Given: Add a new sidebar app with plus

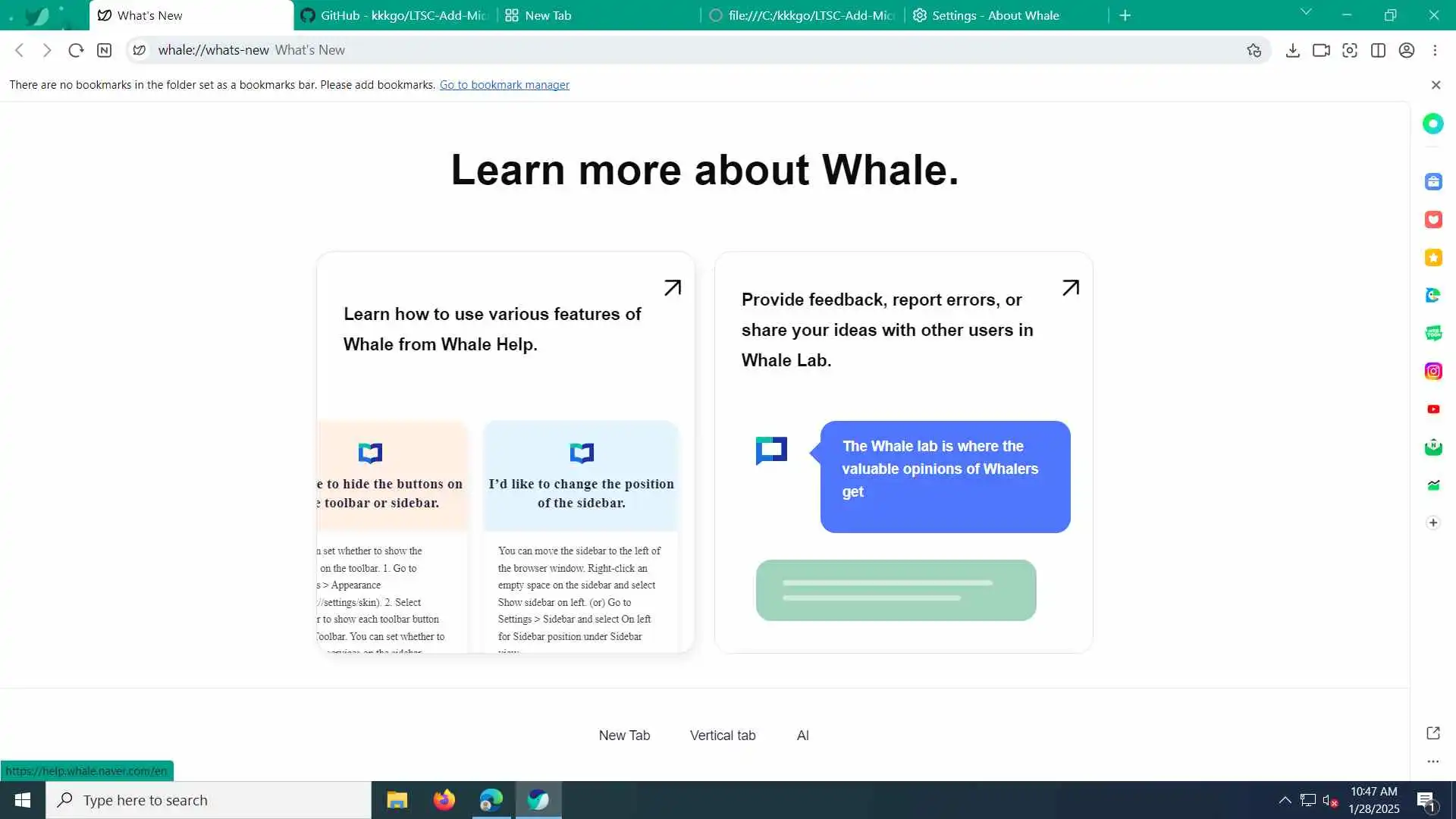Looking at the screenshot, I should (x=1433, y=522).
